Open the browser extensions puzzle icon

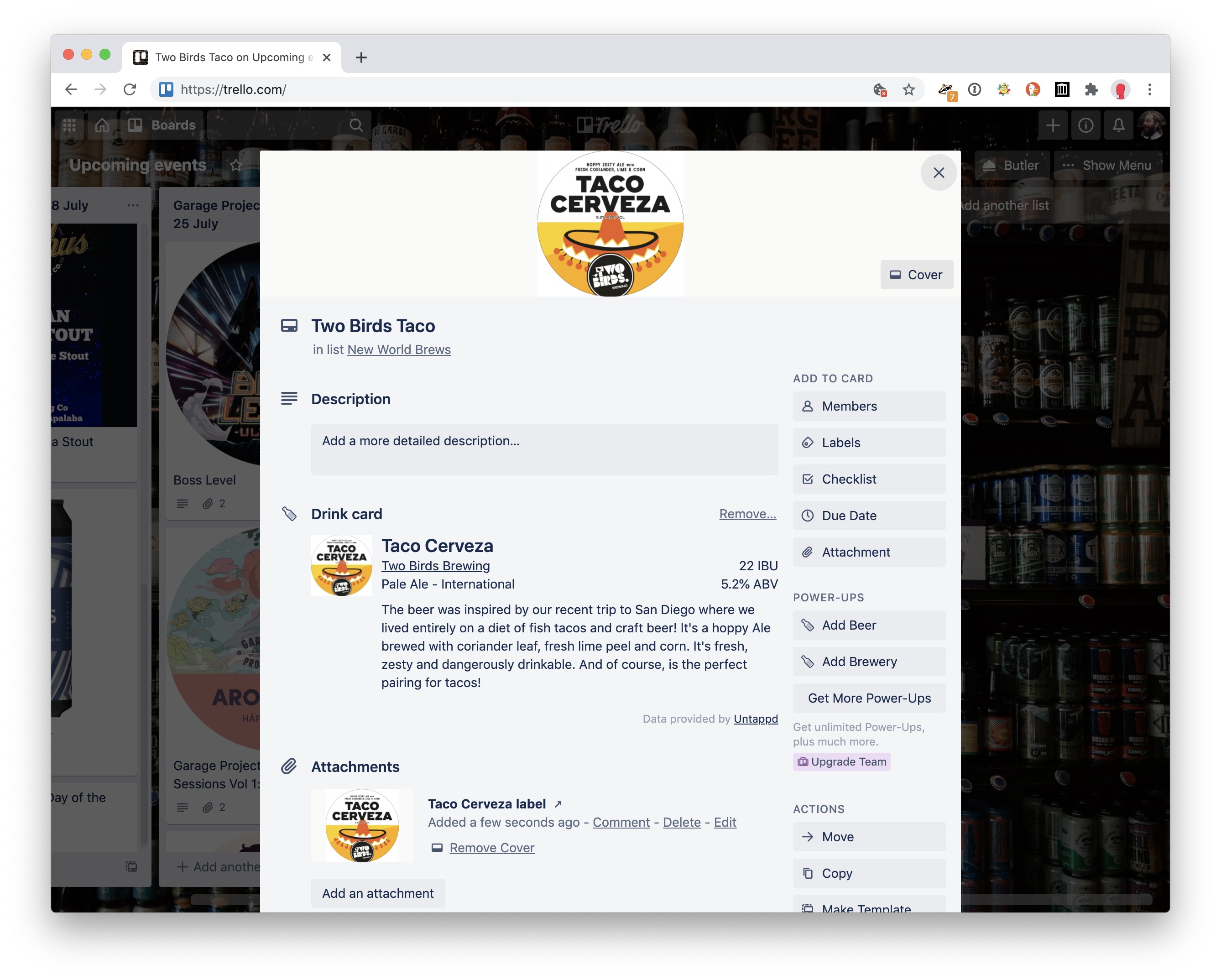pos(1091,89)
